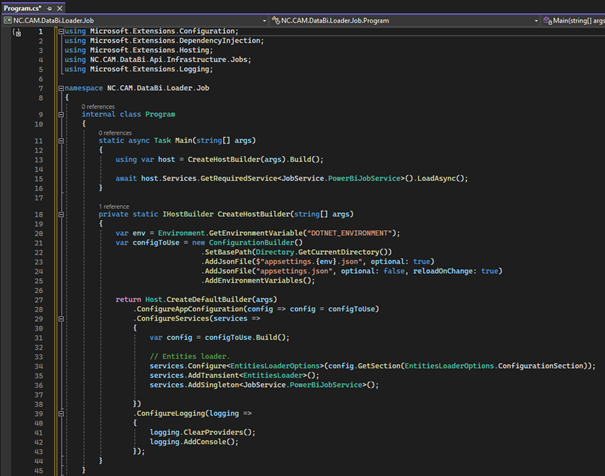Collapse the ConfigureLogging lambda block
This screenshot has width=605, height=476.
pyautogui.click(x=61, y=412)
